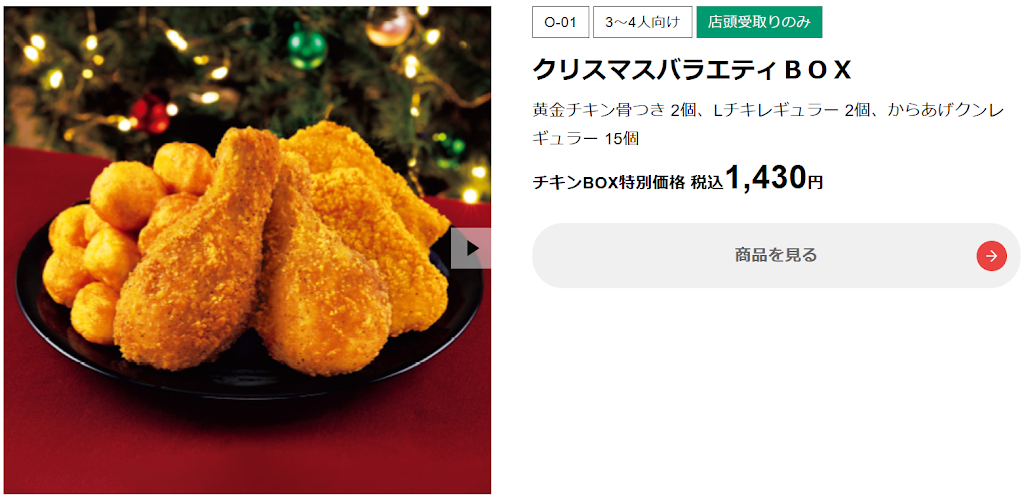This screenshot has height=497, width=1024.
Task: Click the green 店頭受取りのみ badge
Action: (x=759, y=22)
